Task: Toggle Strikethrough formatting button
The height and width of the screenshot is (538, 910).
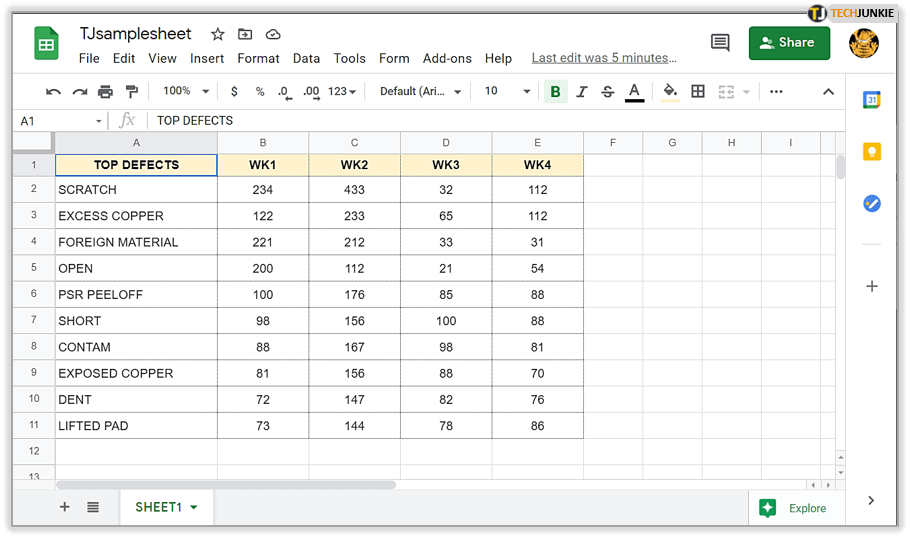Action: click(608, 92)
